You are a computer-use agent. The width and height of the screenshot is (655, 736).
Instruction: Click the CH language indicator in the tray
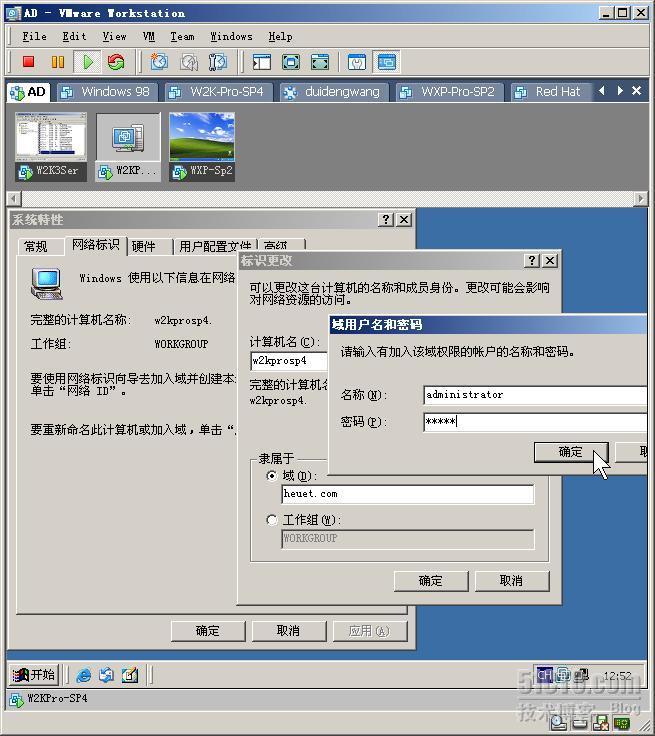coord(544,675)
